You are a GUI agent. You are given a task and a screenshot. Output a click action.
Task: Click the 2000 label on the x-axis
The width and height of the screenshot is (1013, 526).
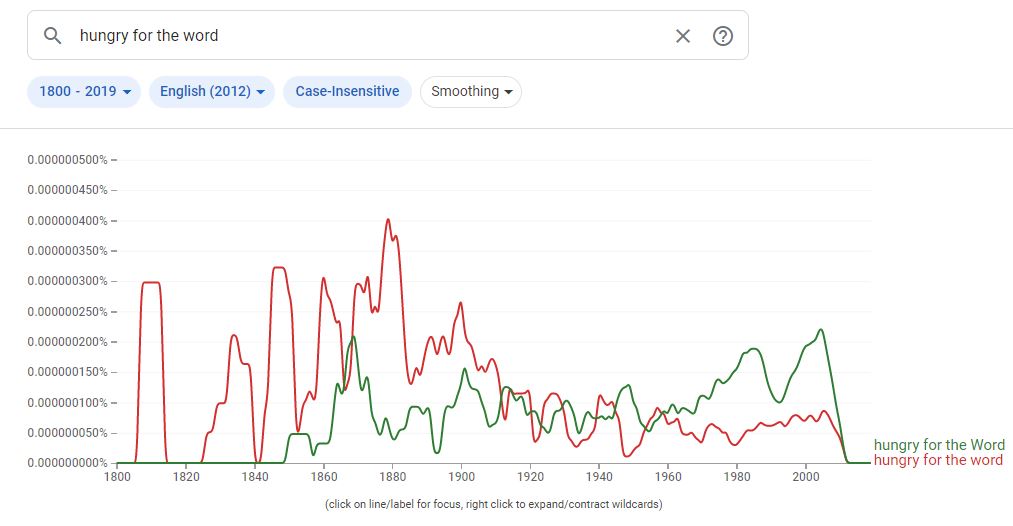(805, 478)
